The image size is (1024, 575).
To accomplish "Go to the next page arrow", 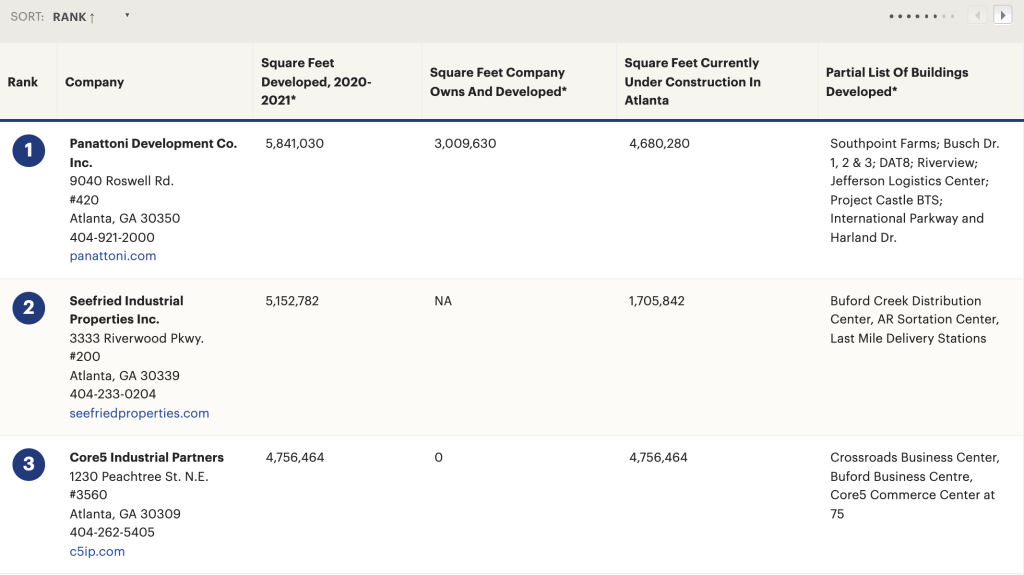I will [x=1002, y=16].
